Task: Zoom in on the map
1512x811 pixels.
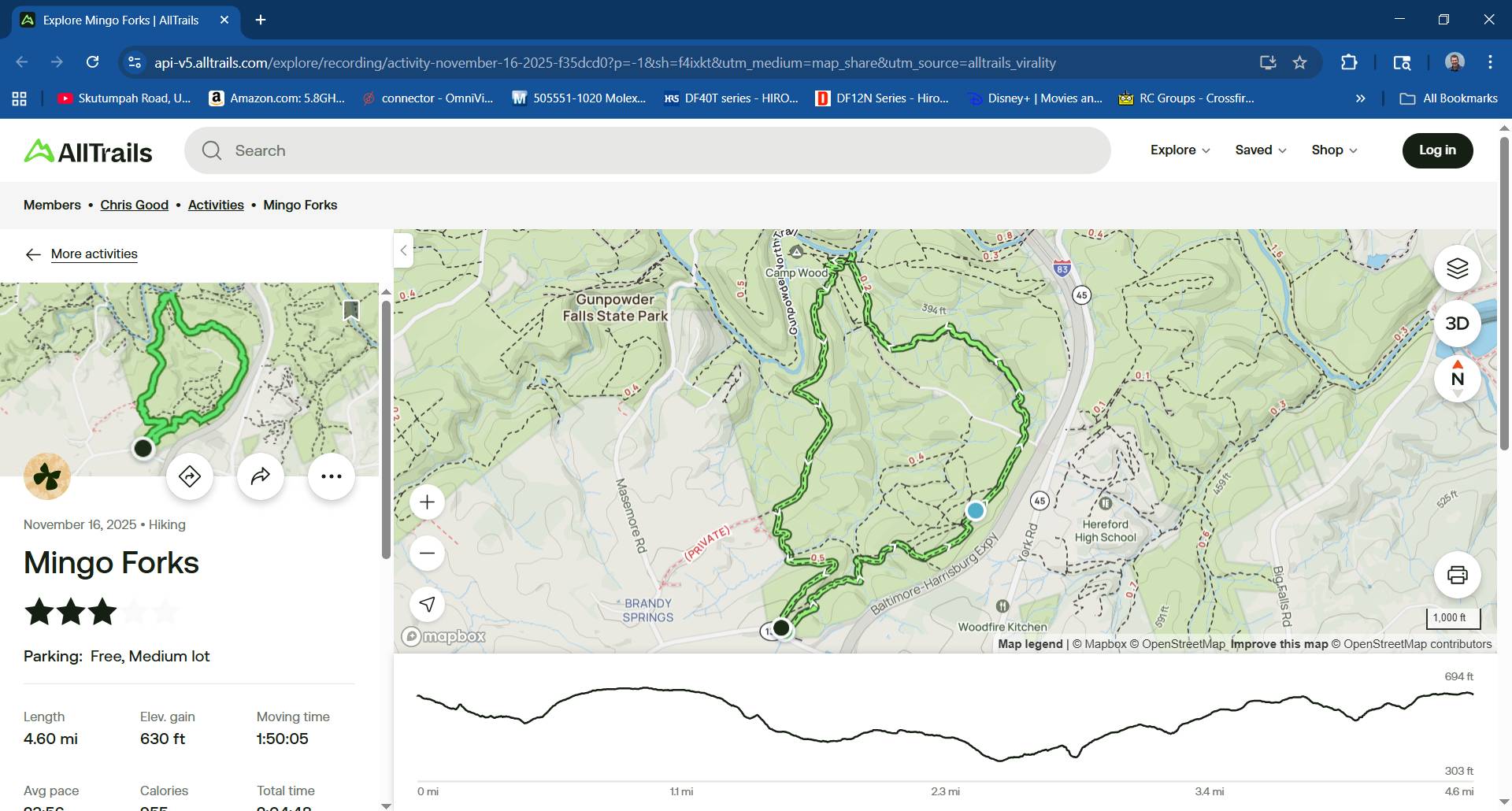Action: 427,502
